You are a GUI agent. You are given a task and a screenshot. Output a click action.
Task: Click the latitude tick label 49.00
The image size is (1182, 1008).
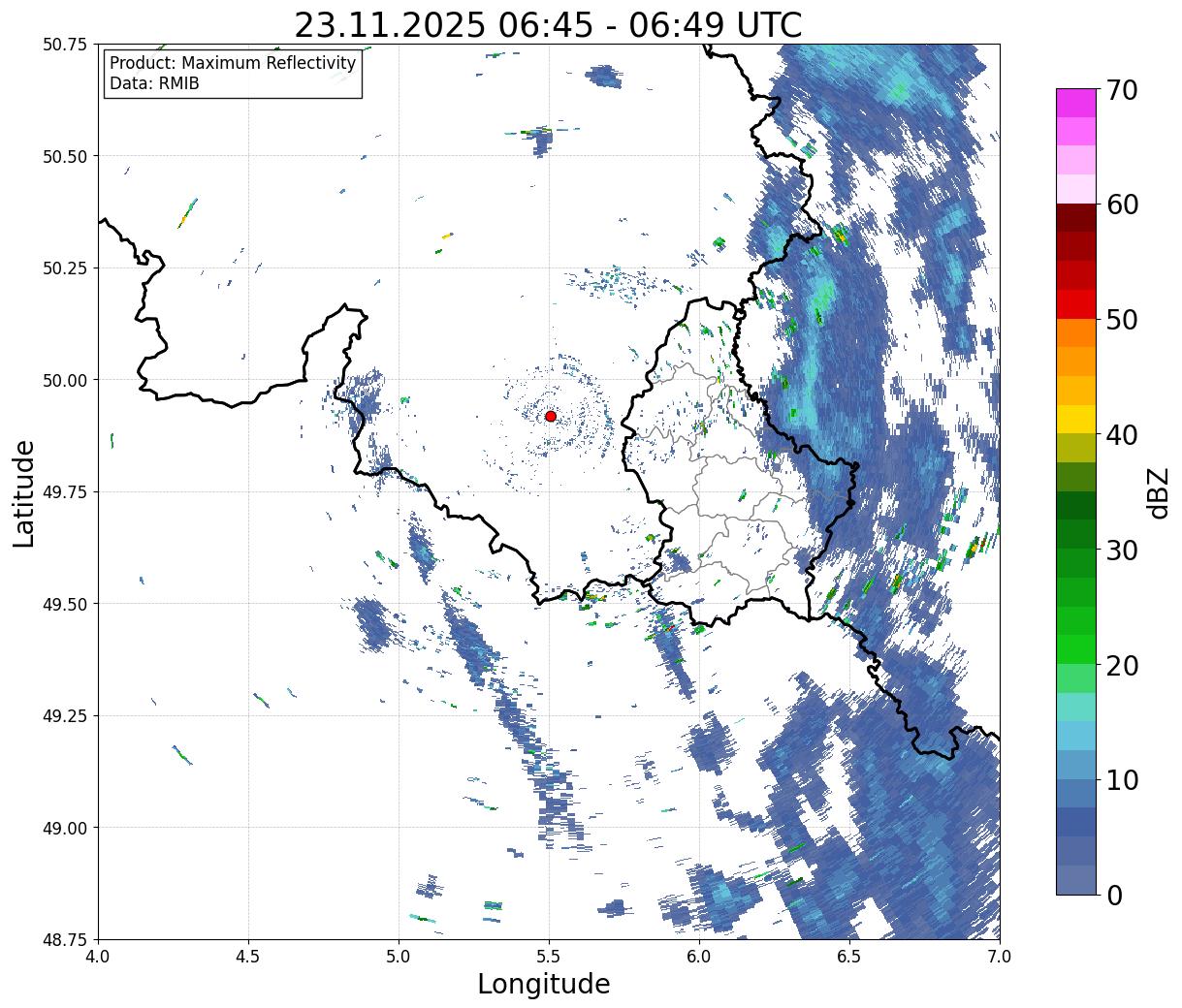tap(64, 828)
